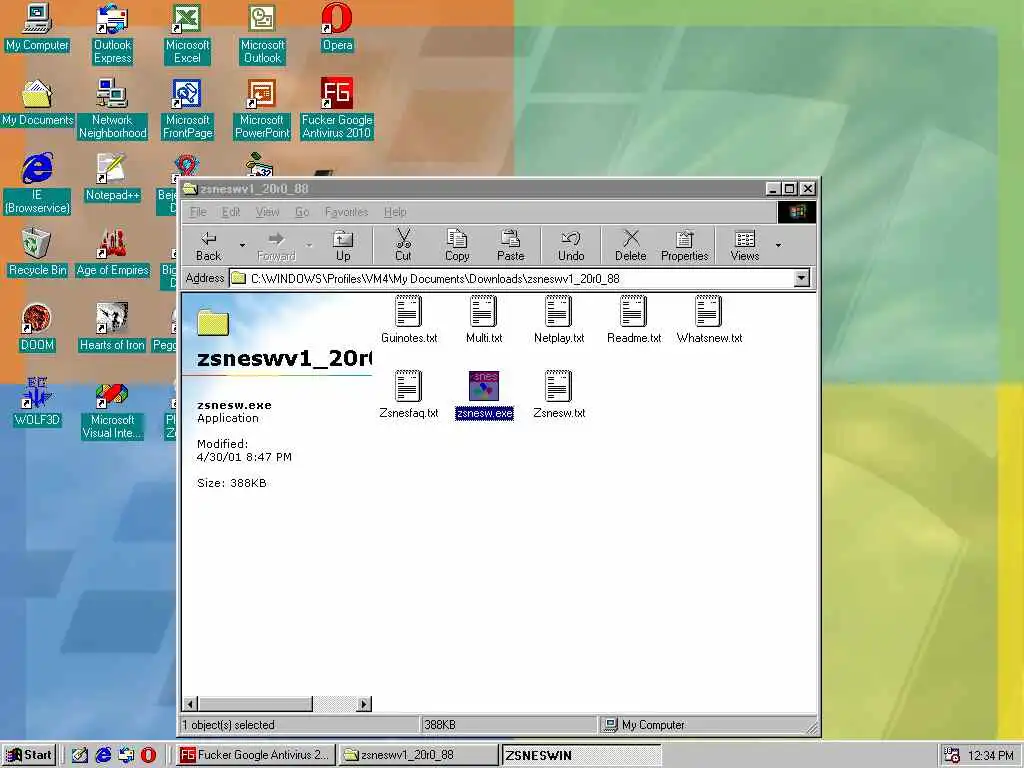Select WOLF3D desktop shortcut
Viewport: 1024px width, 768px height.
pos(37,403)
